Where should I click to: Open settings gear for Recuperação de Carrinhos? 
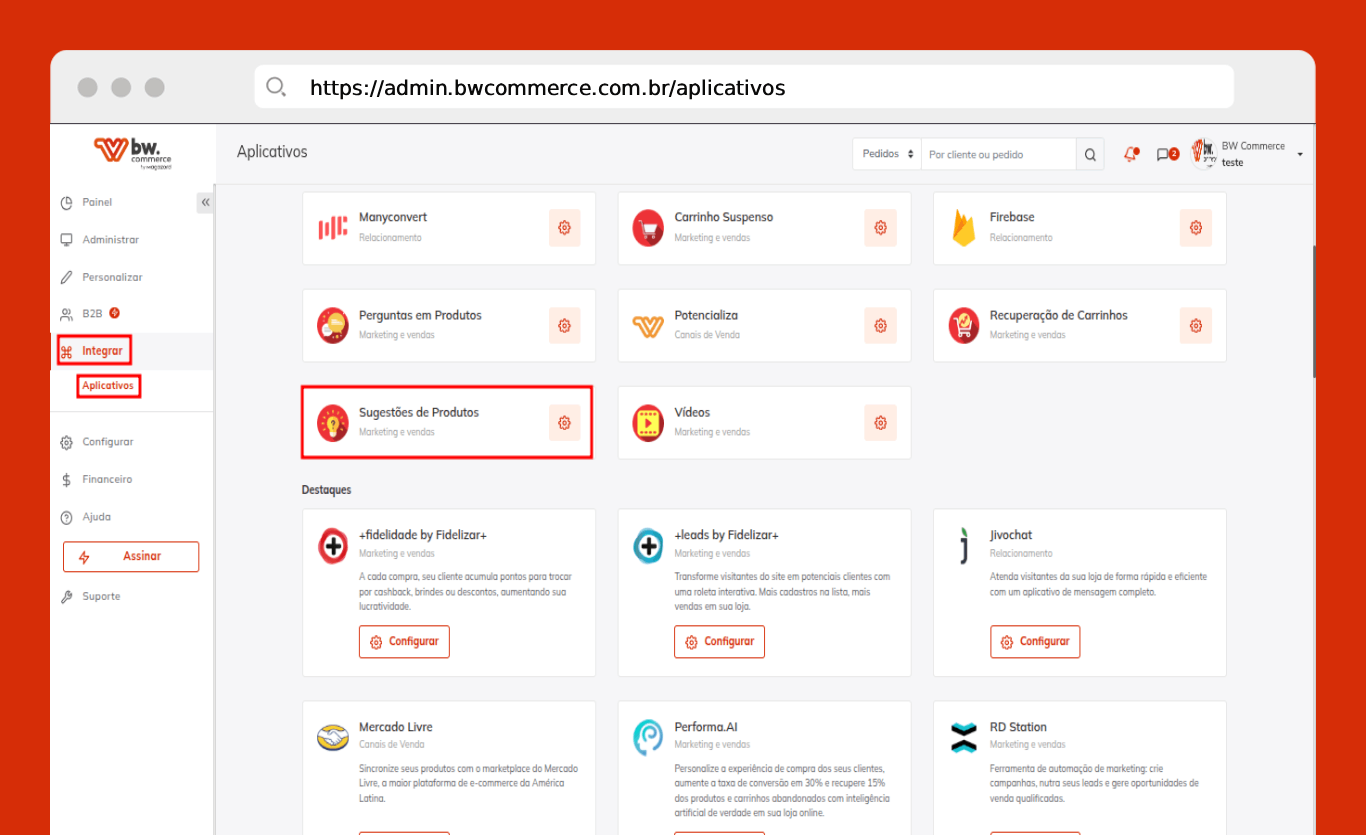pyautogui.click(x=1196, y=325)
